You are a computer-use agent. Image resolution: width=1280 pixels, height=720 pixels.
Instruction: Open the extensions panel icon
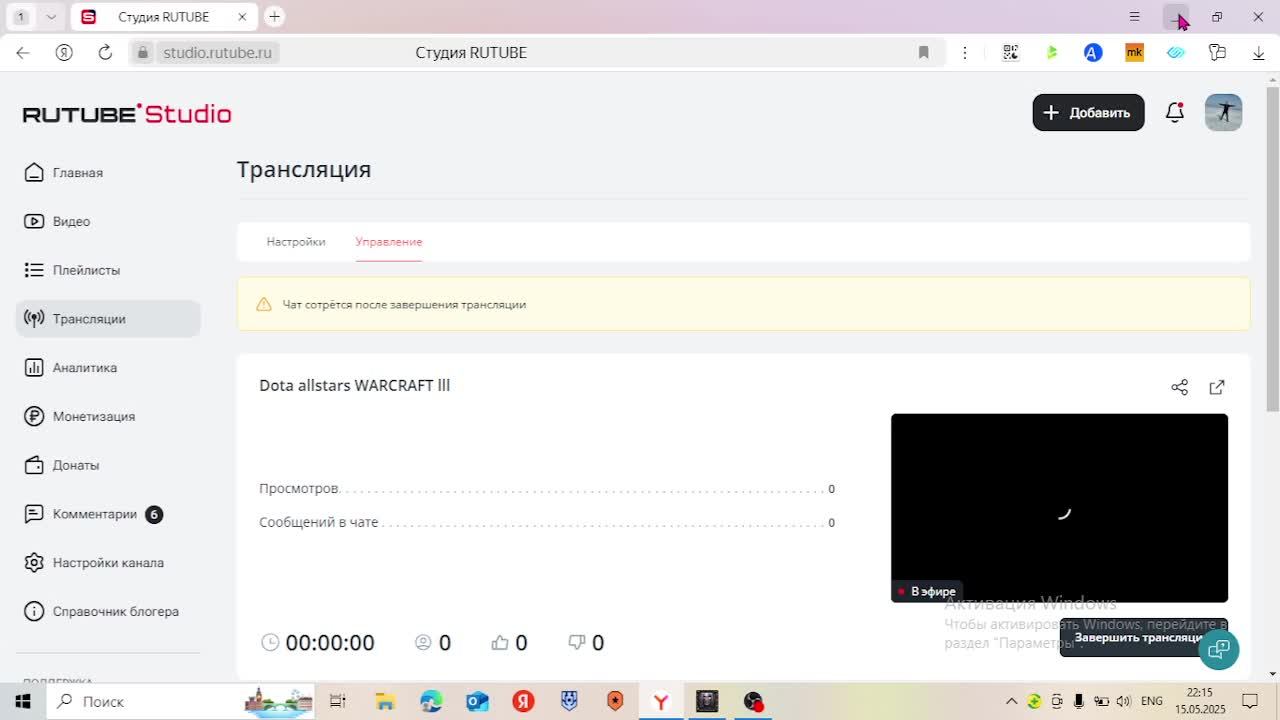(1217, 53)
